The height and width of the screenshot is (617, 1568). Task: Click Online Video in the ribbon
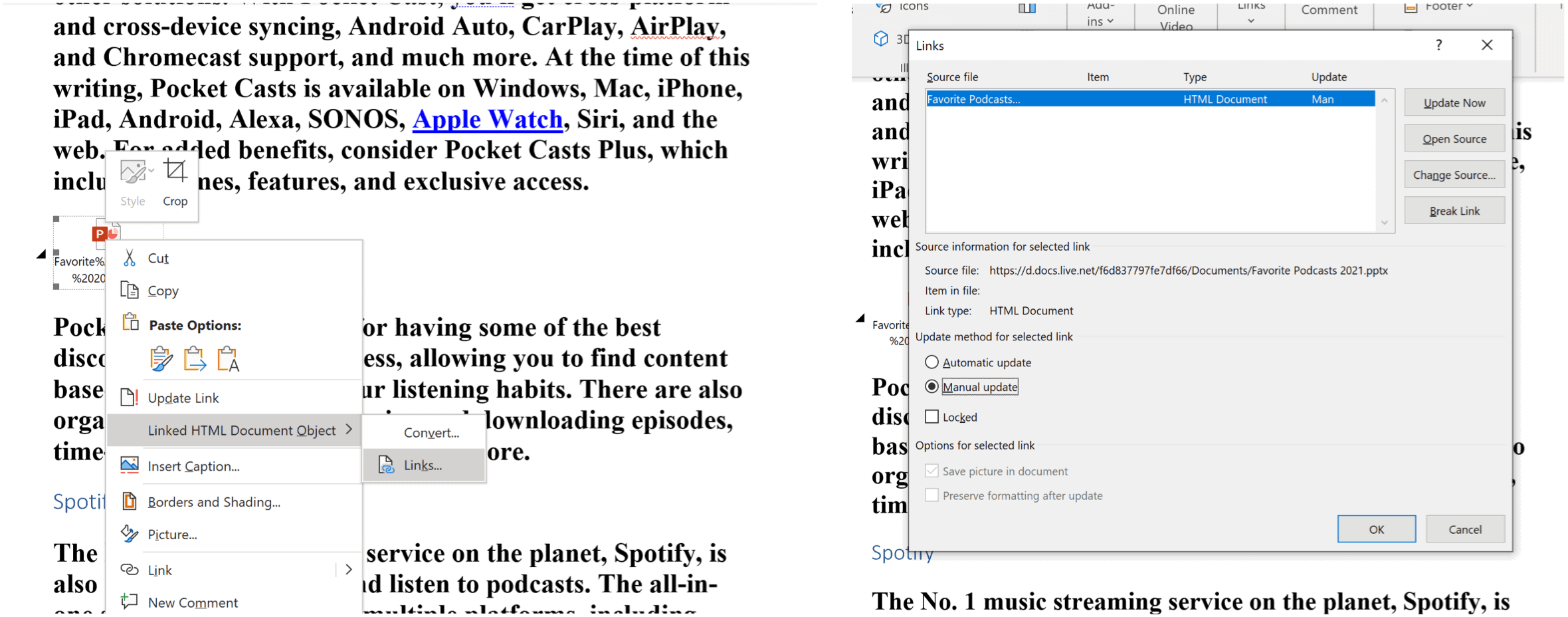coord(1176,17)
